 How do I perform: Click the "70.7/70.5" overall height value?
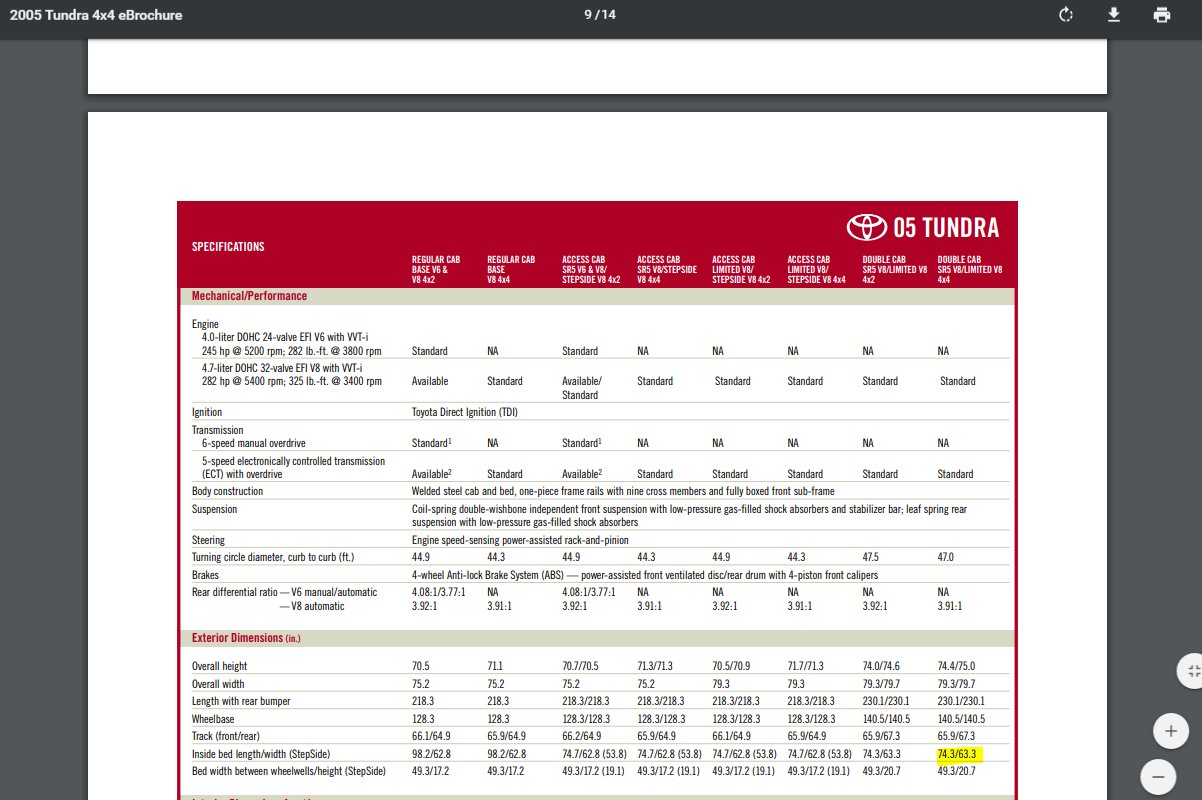pyautogui.click(x=582, y=666)
